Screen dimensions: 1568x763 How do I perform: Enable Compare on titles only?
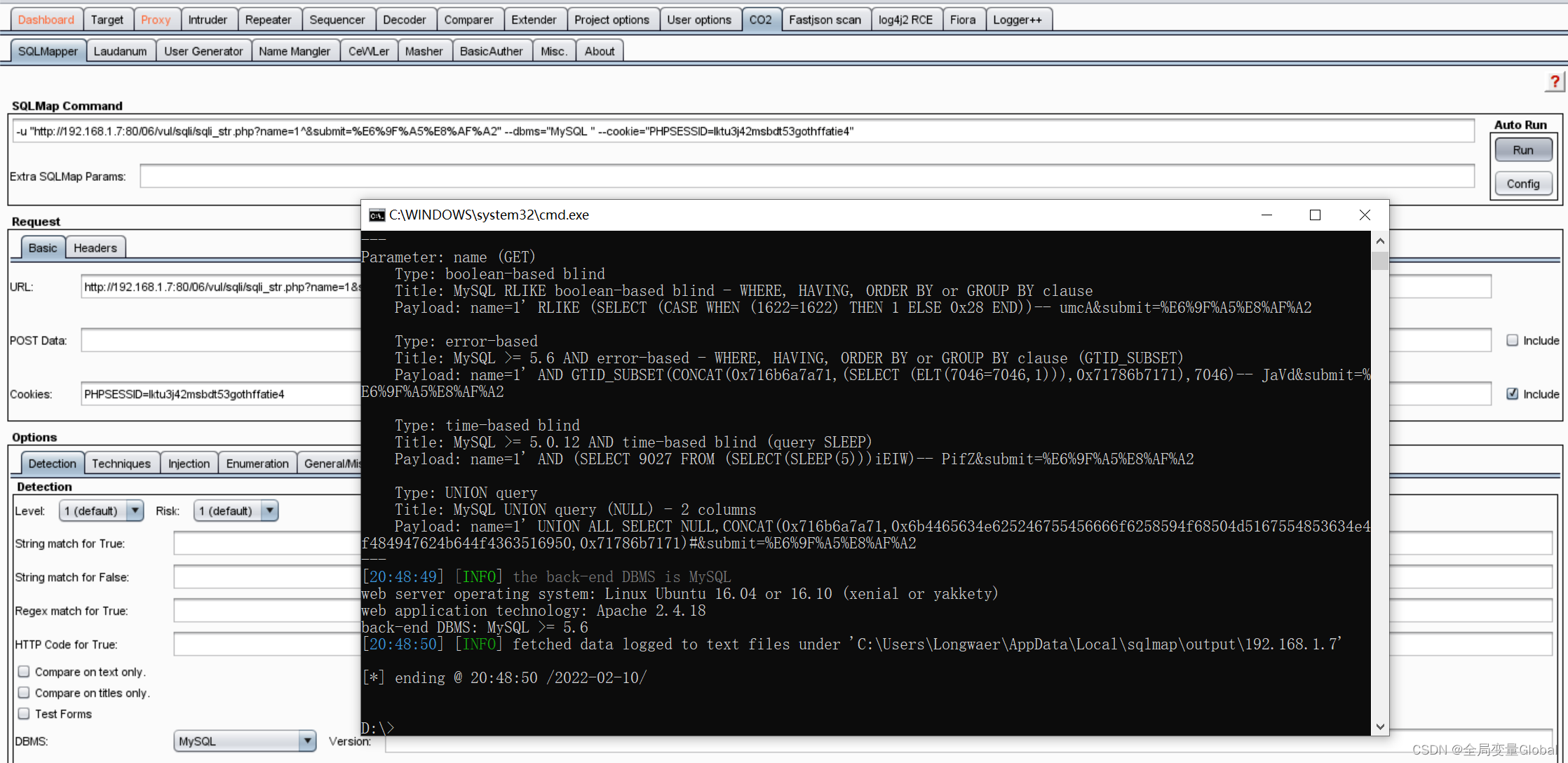point(24,693)
